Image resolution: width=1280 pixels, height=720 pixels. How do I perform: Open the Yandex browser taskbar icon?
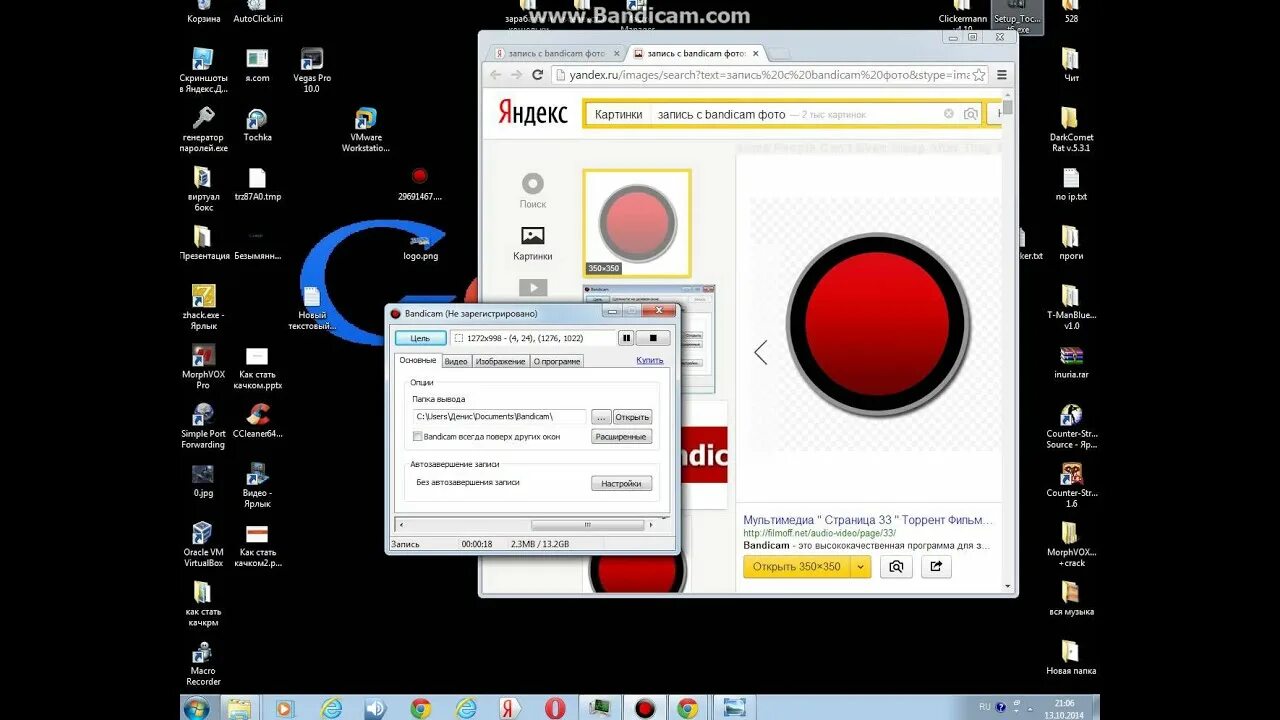tap(510, 708)
